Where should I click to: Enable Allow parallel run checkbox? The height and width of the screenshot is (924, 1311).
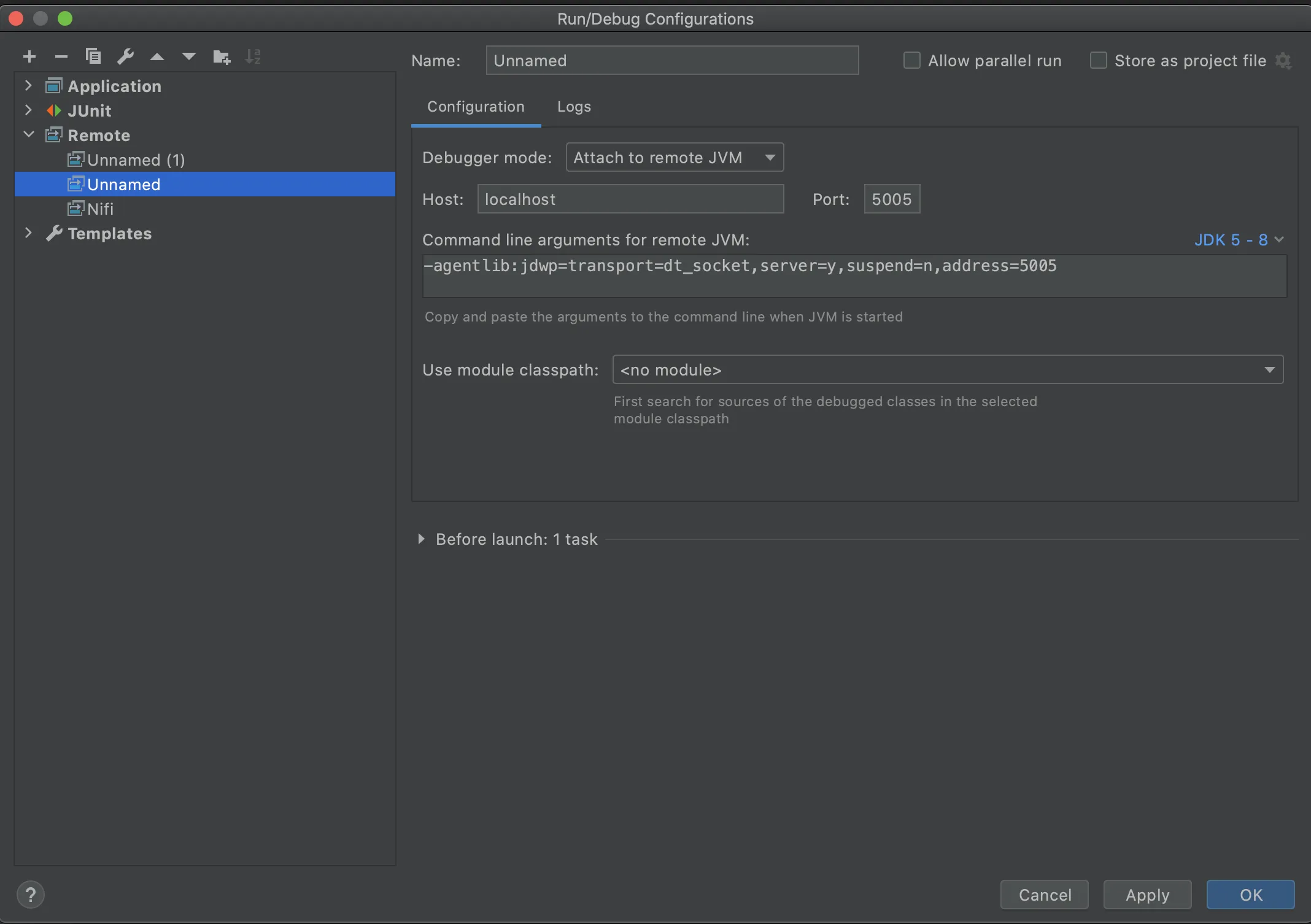tap(912, 61)
